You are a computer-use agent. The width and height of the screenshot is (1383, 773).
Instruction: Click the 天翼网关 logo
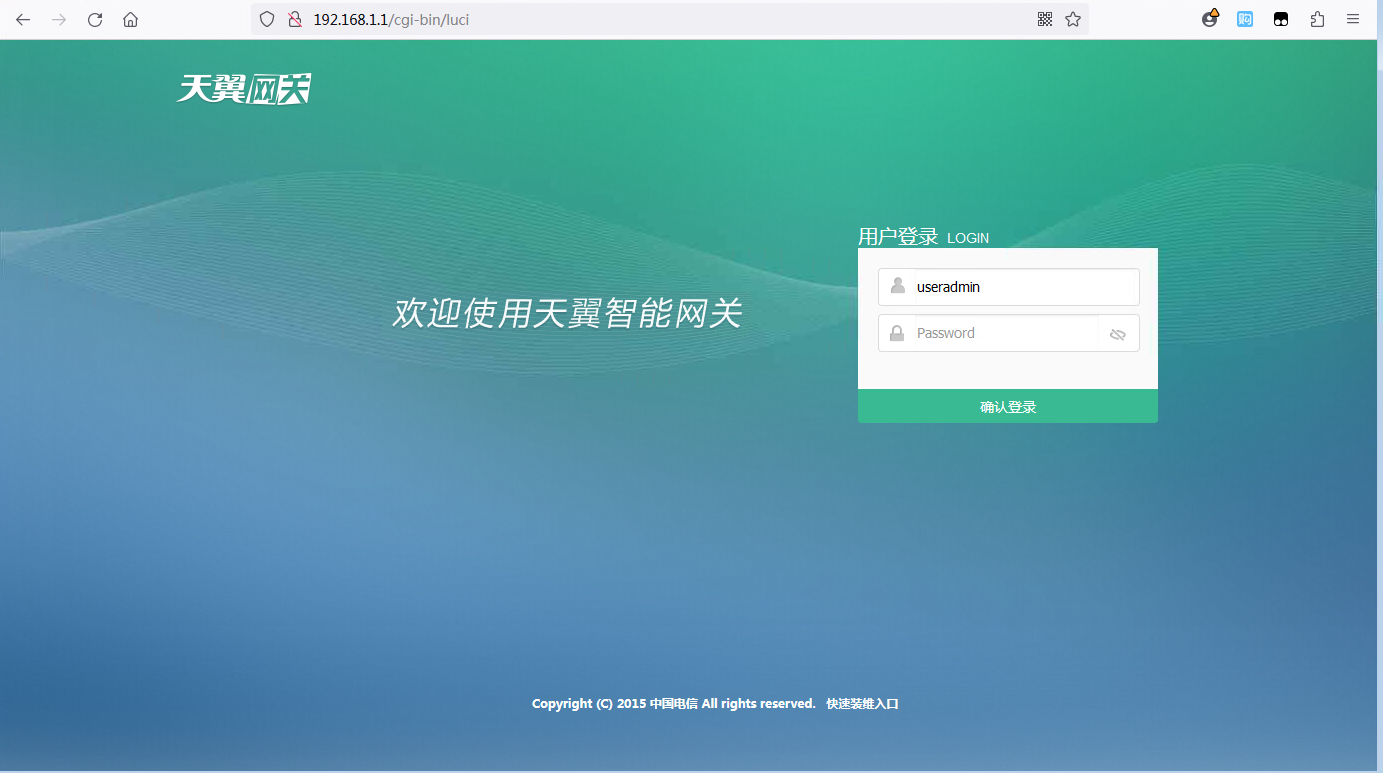pos(243,88)
